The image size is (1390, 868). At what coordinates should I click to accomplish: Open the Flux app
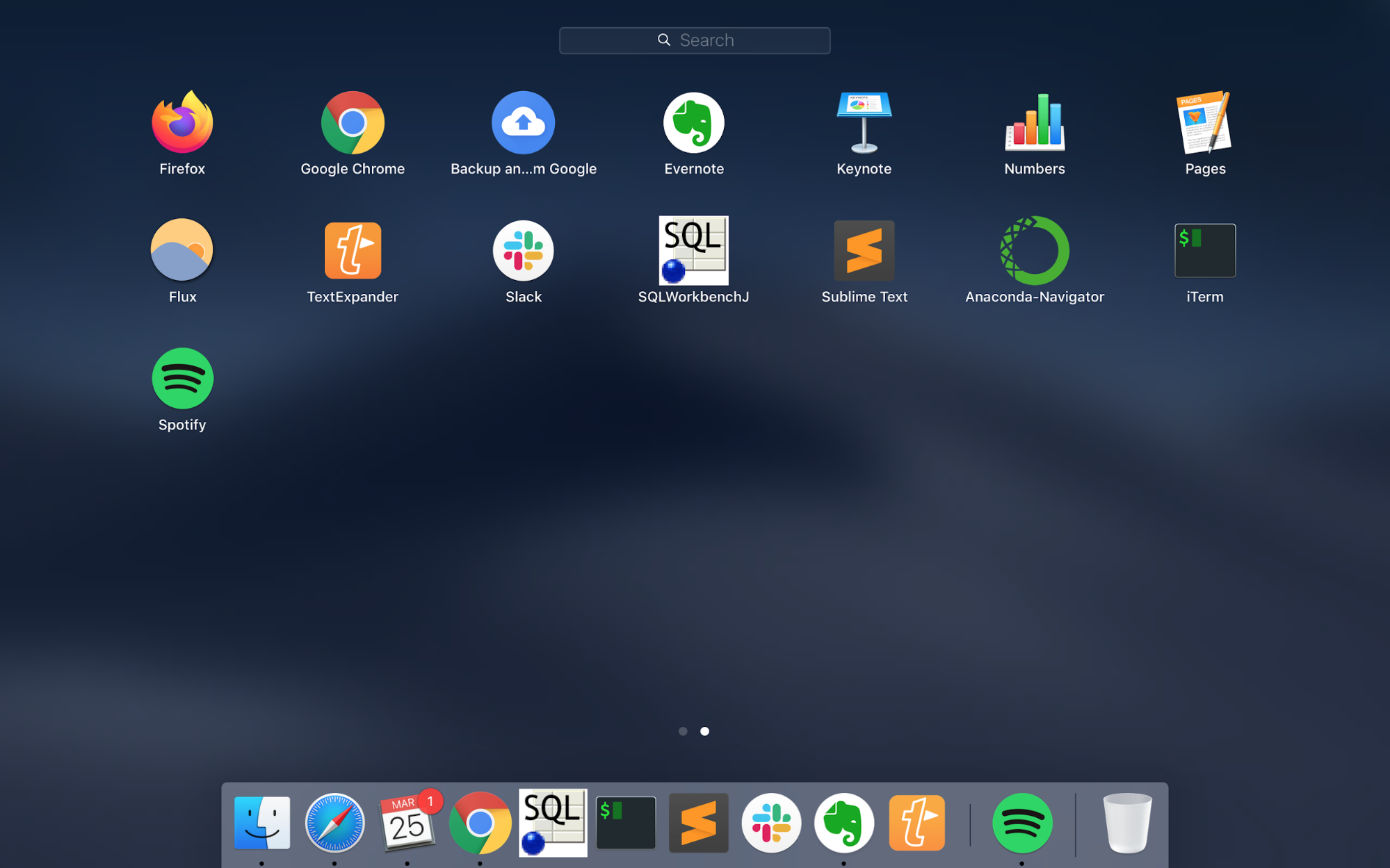click(x=182, y=250)
